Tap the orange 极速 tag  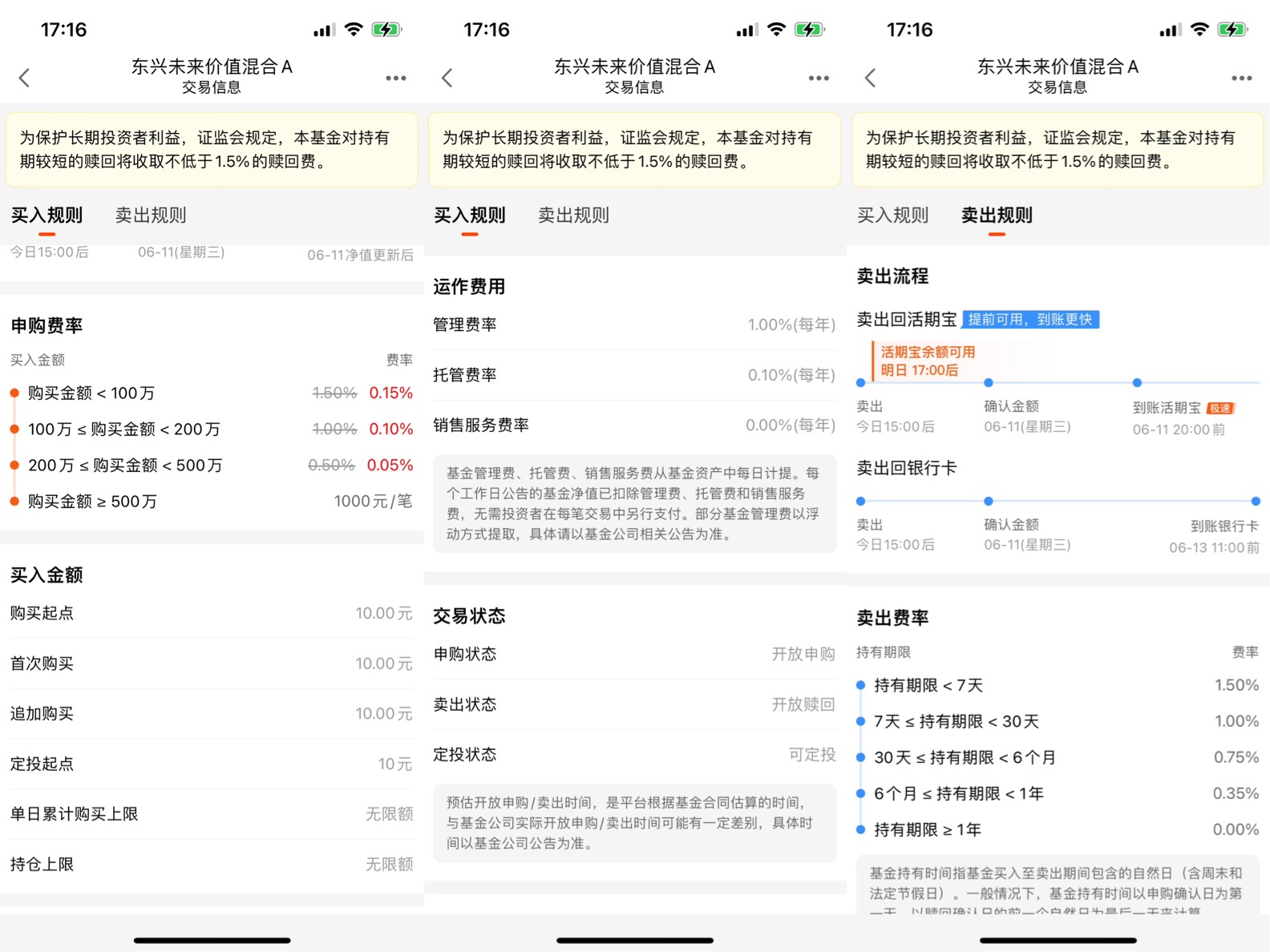1220,408
